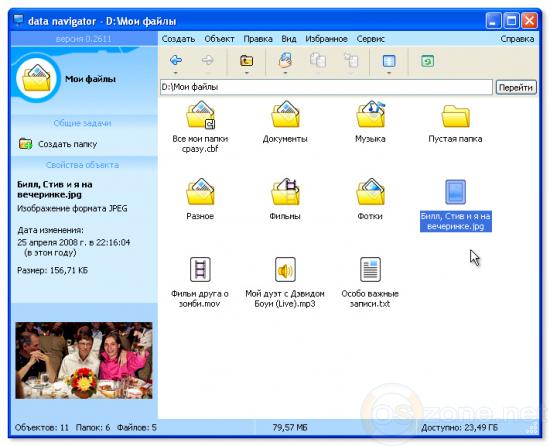Image resolution: width=550 pixels, height=446 pixels.
Task: Click status text Доступно: 23,49 ГБ
Action: coord(460,428)
